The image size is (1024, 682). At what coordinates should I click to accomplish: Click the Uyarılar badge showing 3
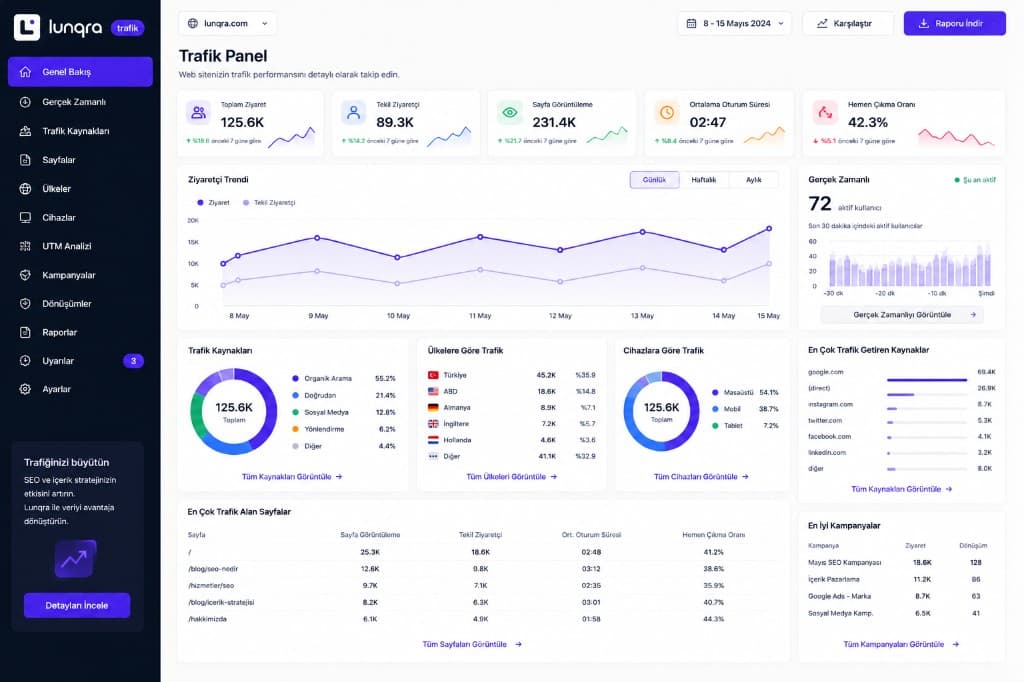[x=133, y=361]
